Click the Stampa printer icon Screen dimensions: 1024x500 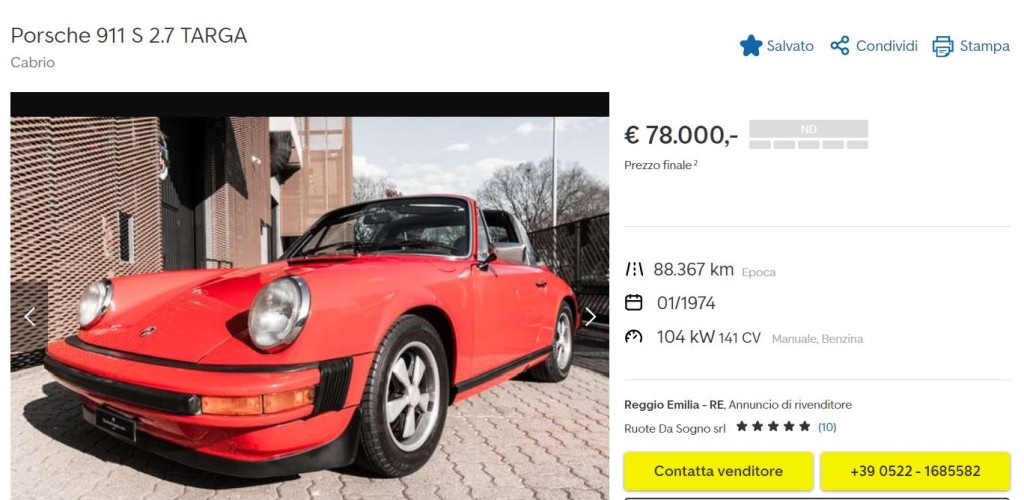pyautogui.click(x=942, y=46)
